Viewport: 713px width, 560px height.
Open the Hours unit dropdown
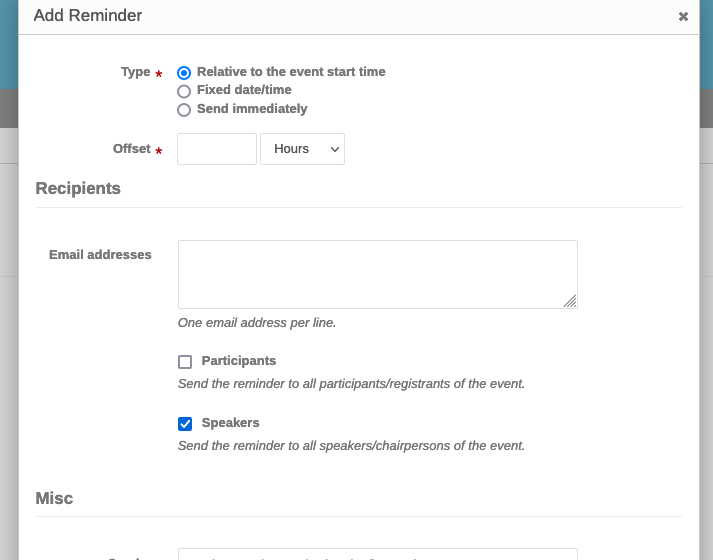(302, 149)
